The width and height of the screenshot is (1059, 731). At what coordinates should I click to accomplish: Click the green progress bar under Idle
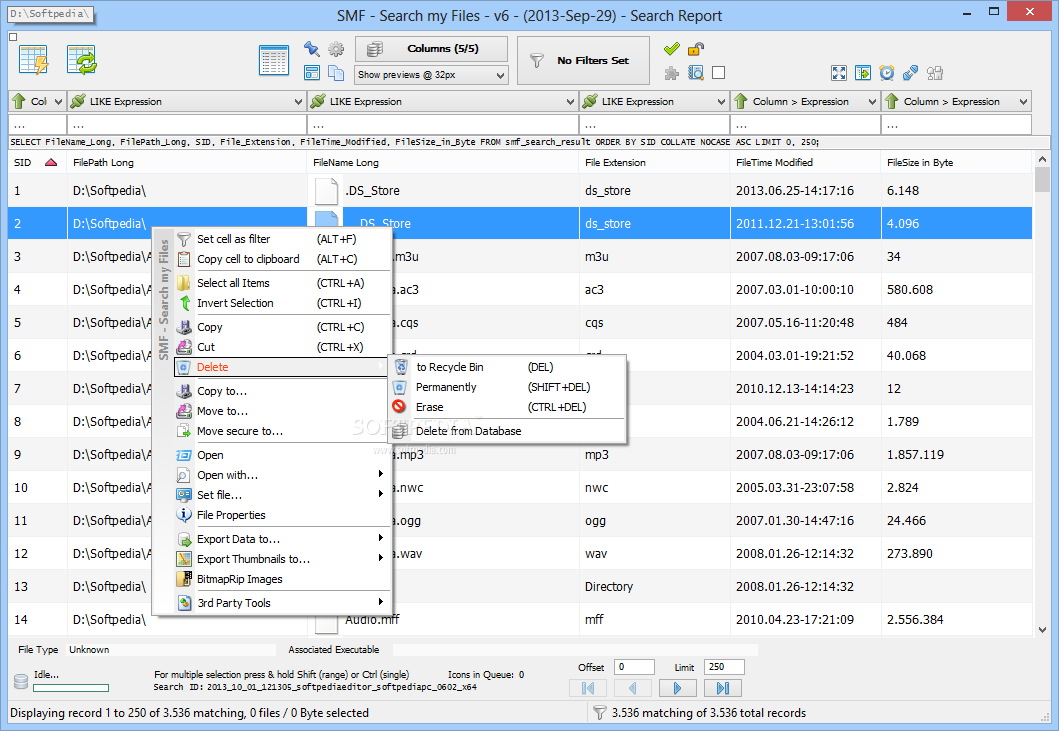click(71, 688)
